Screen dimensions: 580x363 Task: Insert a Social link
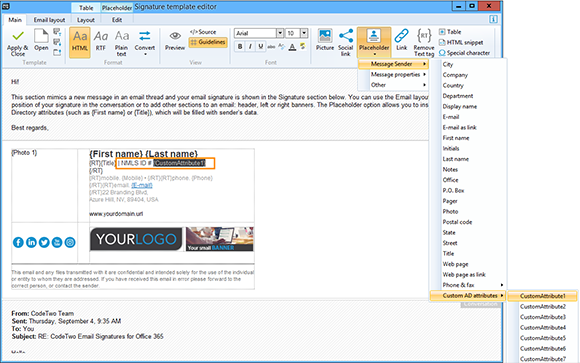click(x=345, y=42)
